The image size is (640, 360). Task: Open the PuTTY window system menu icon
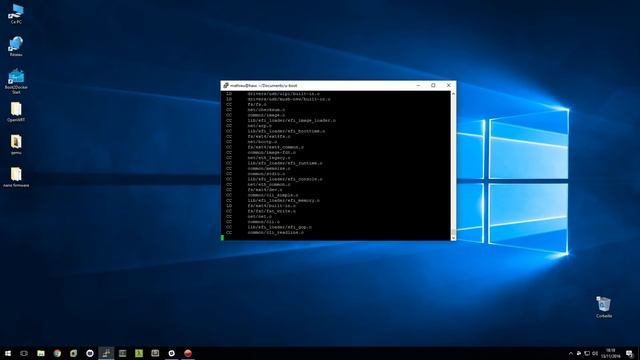tap(226, 85)
